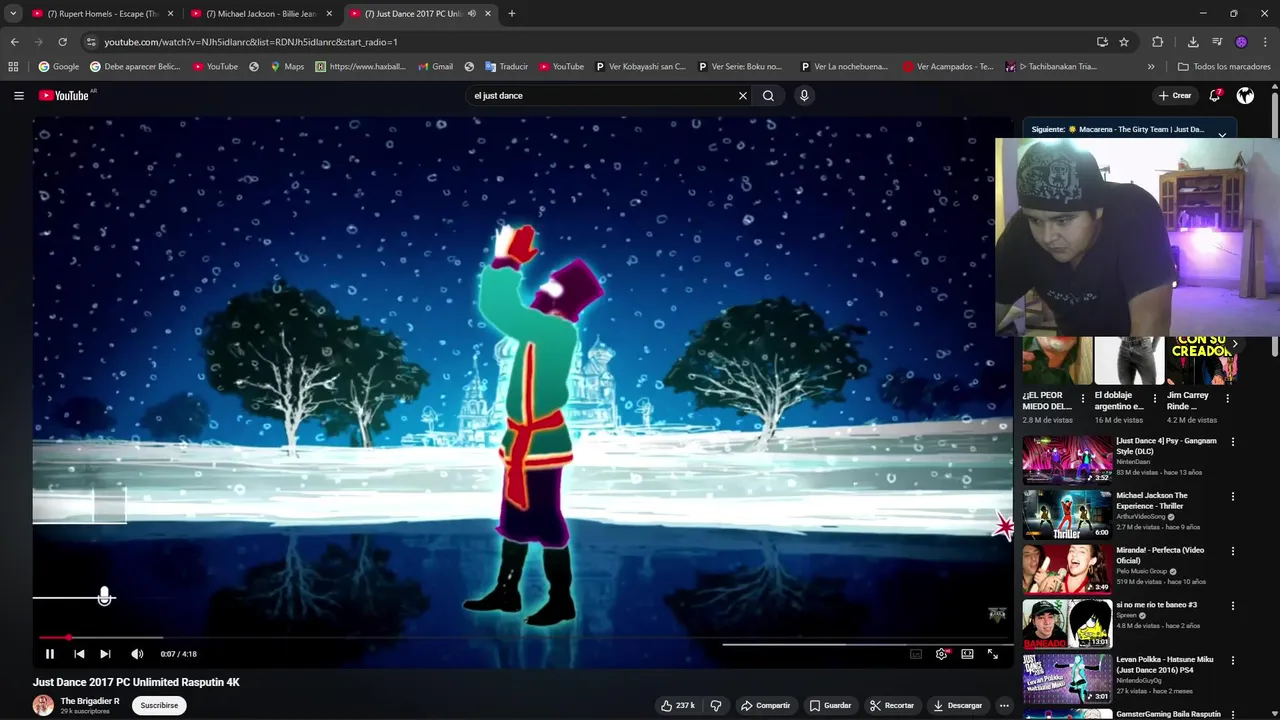This screenshot has width=1280, height=720.
Task: Open options for 'El doblaje argentino' short
Action: click(1155, 398)
